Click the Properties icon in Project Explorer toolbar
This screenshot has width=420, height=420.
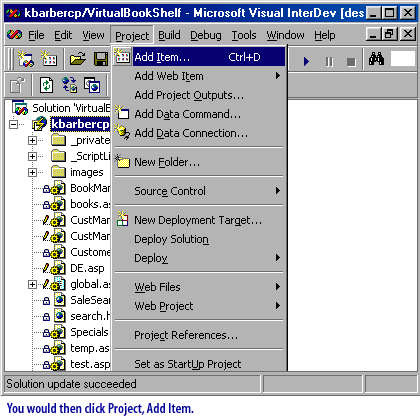point(17,85)
